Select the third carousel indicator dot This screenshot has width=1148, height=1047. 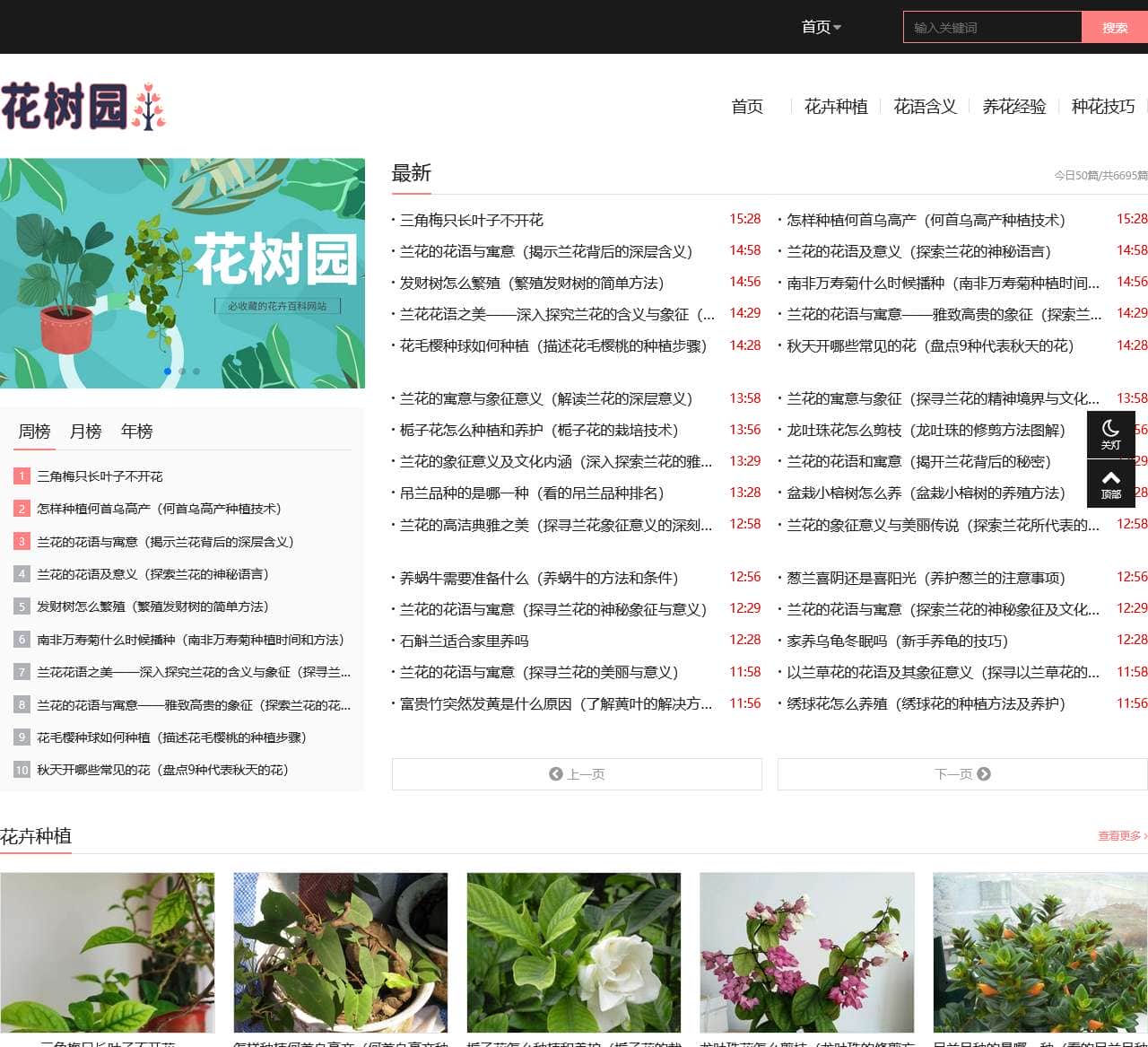[x=197, y=370]
